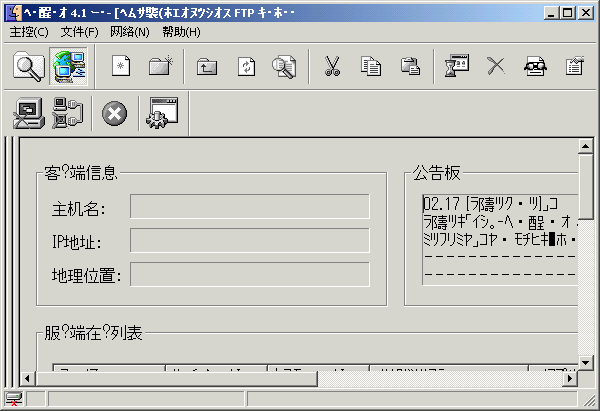The width and height of the screenshot is (600, 411).
Task: Open the 网络(N) menu
Action: click(129, 32)
